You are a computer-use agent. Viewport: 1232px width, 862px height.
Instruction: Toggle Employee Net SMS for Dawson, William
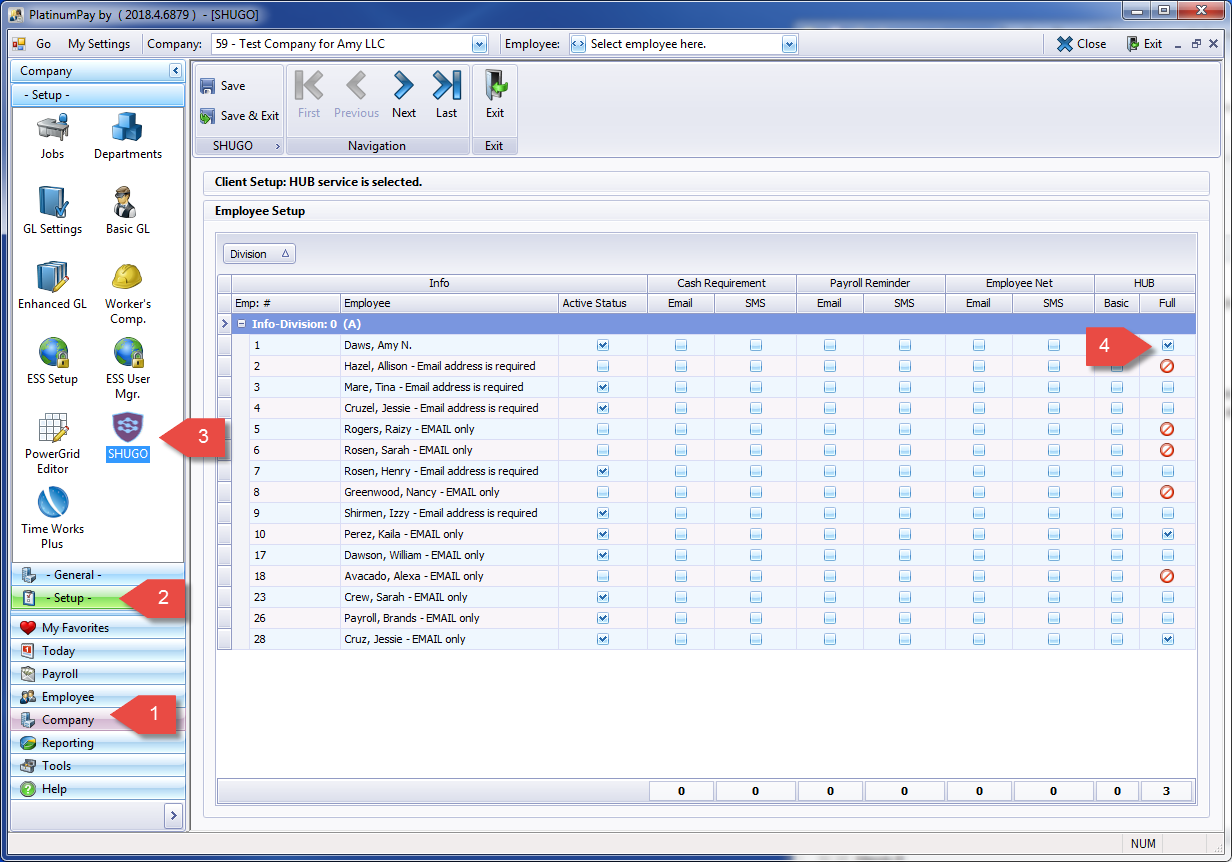[1054, 555]
